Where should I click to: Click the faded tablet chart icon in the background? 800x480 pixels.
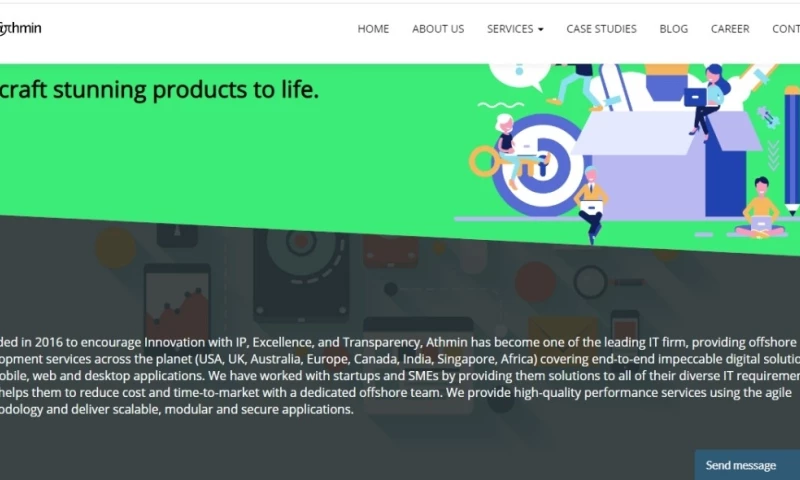tap(177, 301)
